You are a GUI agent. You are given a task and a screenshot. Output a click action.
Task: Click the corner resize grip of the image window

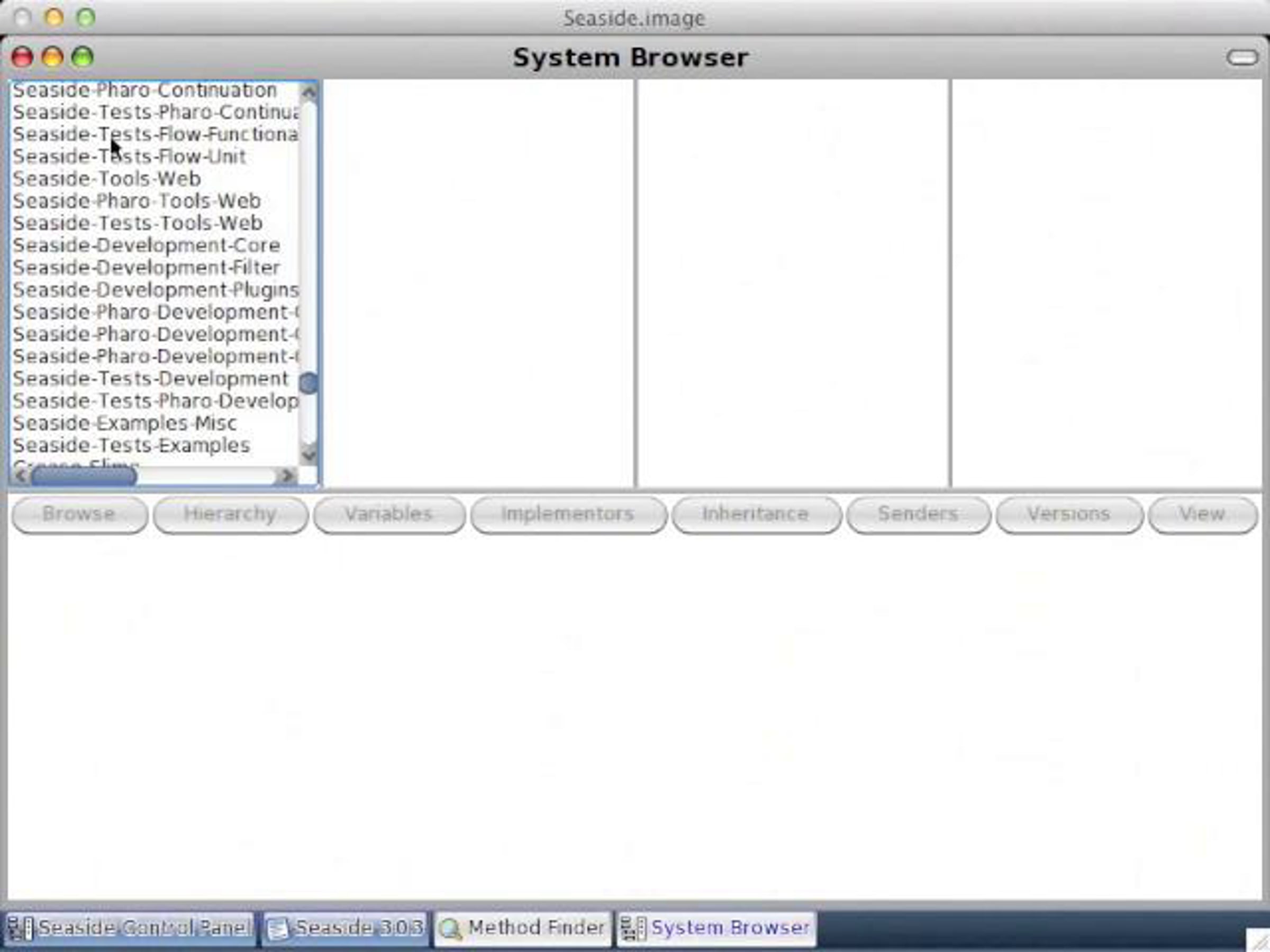(1258, 941)
